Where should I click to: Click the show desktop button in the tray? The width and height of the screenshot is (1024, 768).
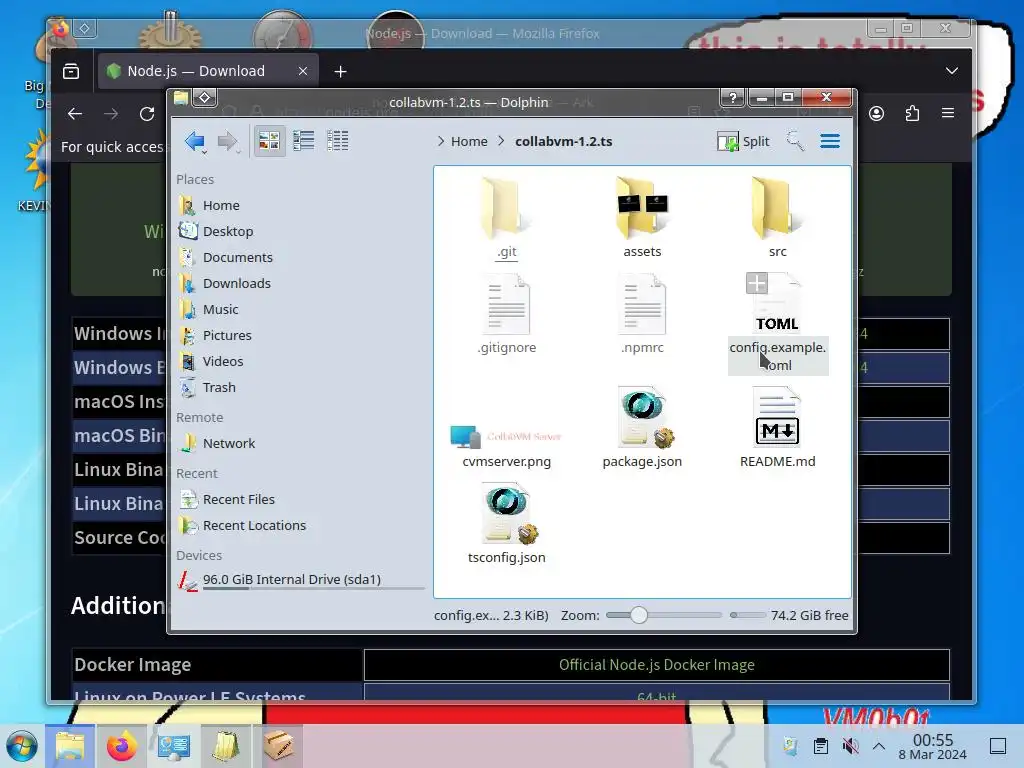pyautogui.click(x=997, y=746)
